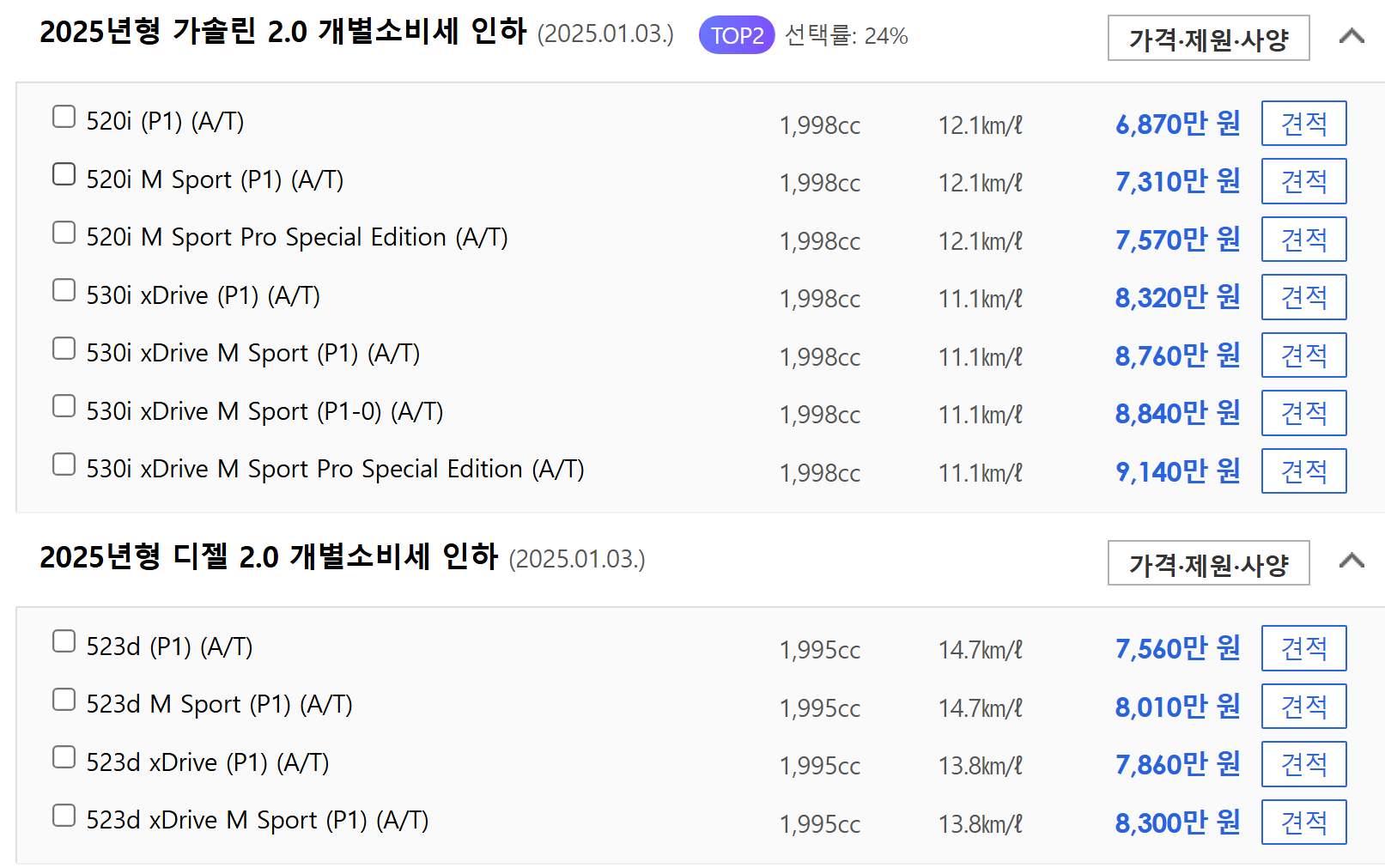
Task: Click the 6,870만 원 price
Action: point(1177,124)
